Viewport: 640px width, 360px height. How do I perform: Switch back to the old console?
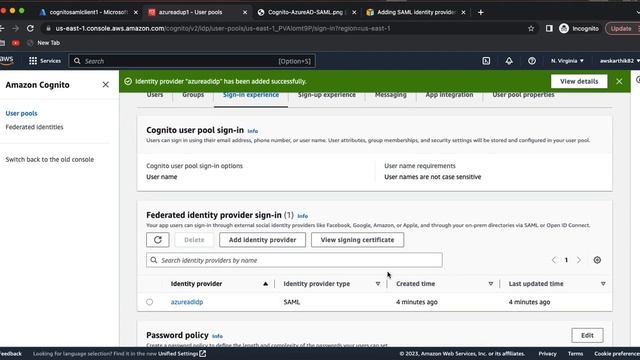(x=49, y=159)
